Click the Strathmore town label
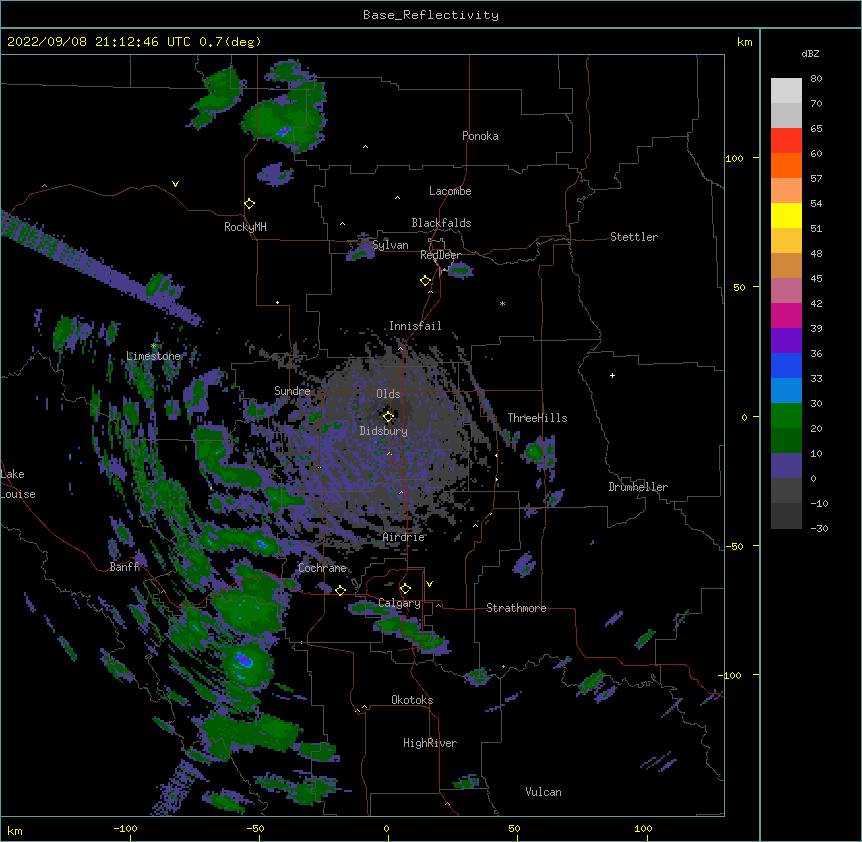Image resolution: width=862 pixels, height=842 pixels. tap(516, 608)
